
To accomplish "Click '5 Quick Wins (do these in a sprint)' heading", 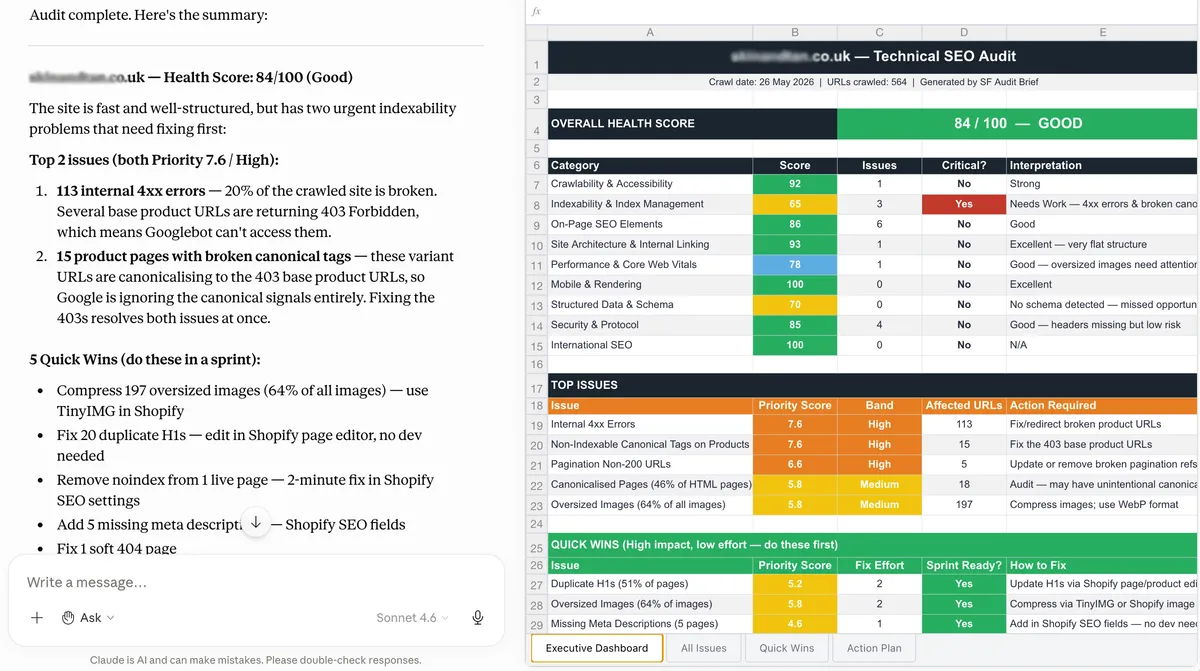I will click(x=145, y=359).
